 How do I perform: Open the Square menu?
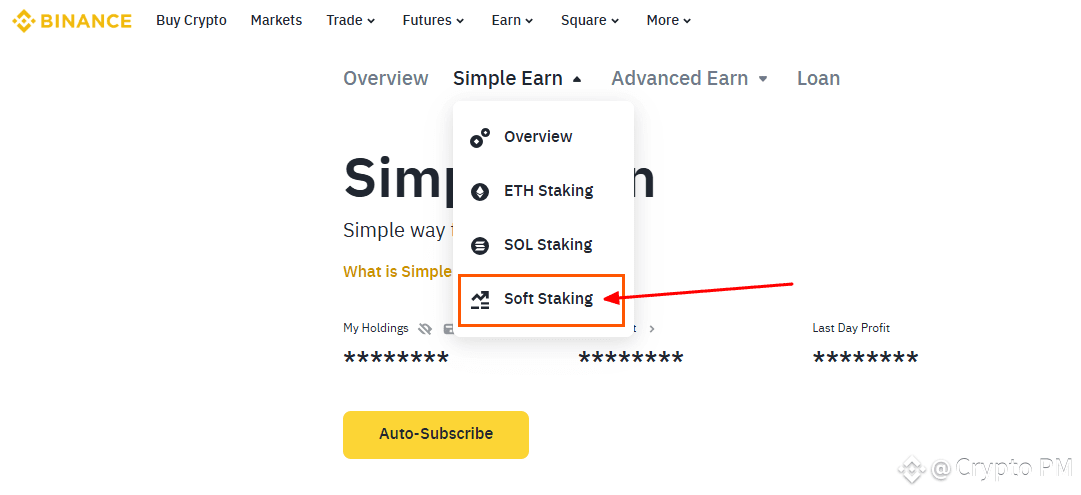589,21
